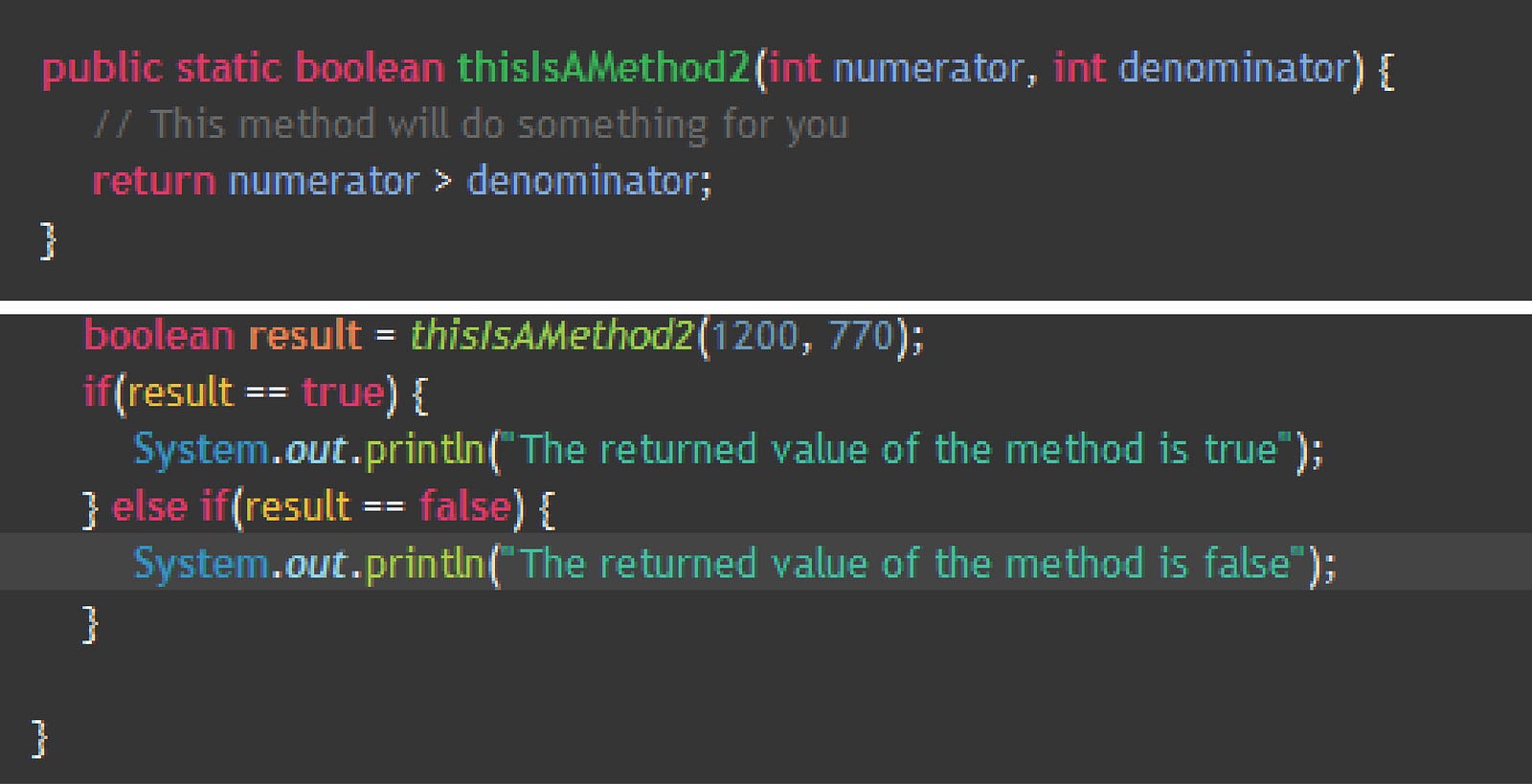Click the result variable in the boolean declaration
1532x784 pixels.
[304, 336]
